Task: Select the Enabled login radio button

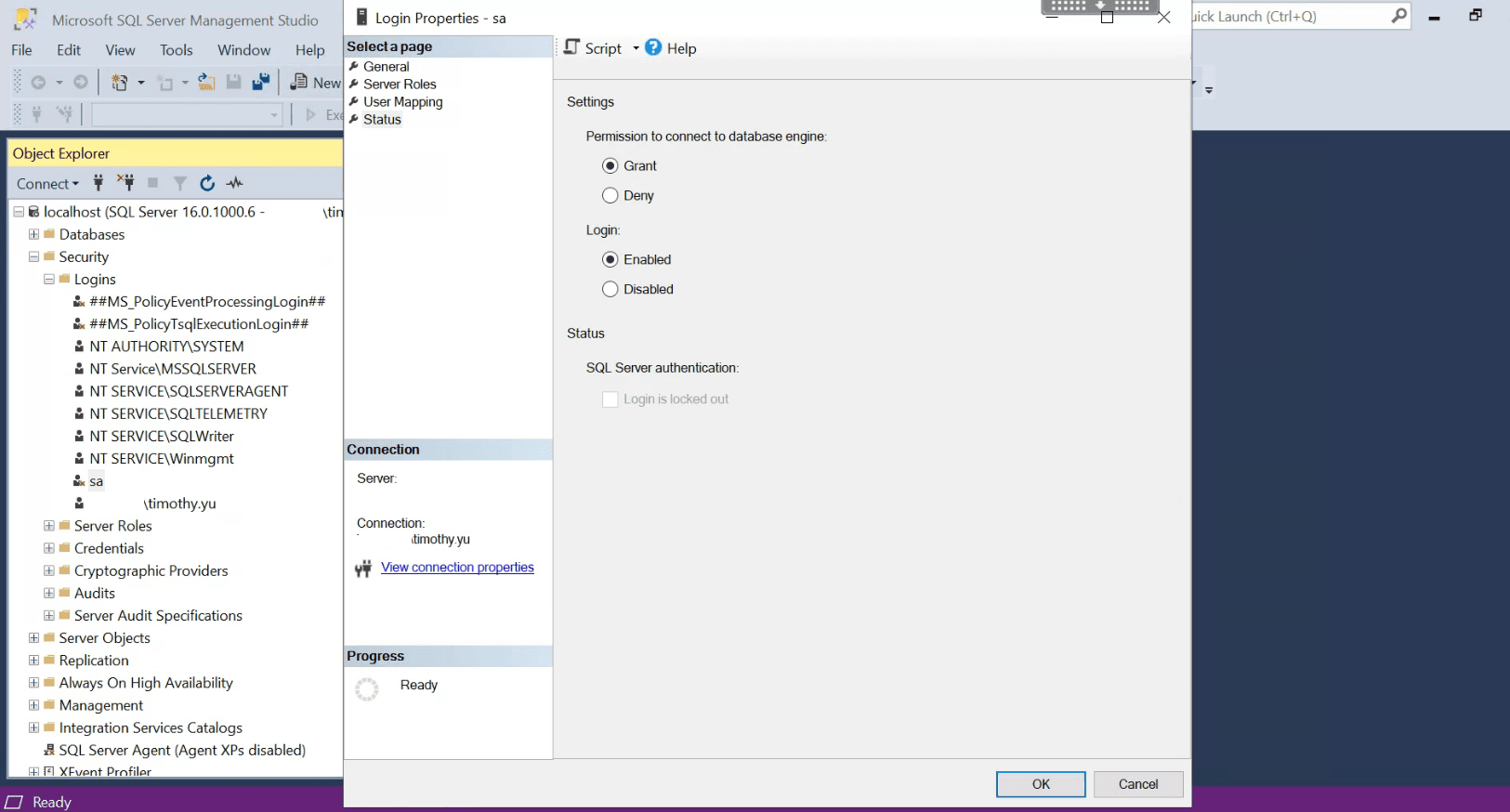Action: click(x=610, y=259)
